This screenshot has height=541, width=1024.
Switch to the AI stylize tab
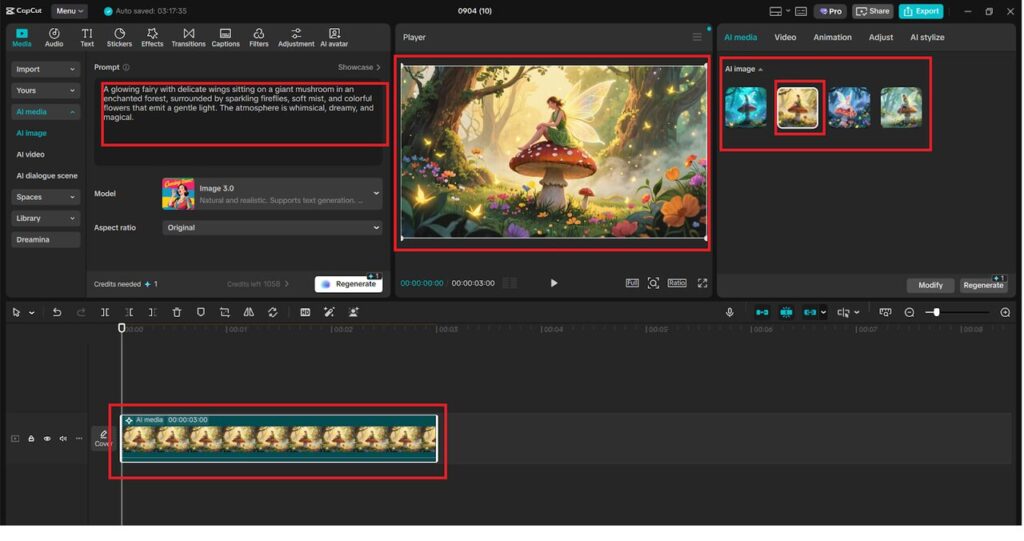pyautogui.click(x=926, y=37)
